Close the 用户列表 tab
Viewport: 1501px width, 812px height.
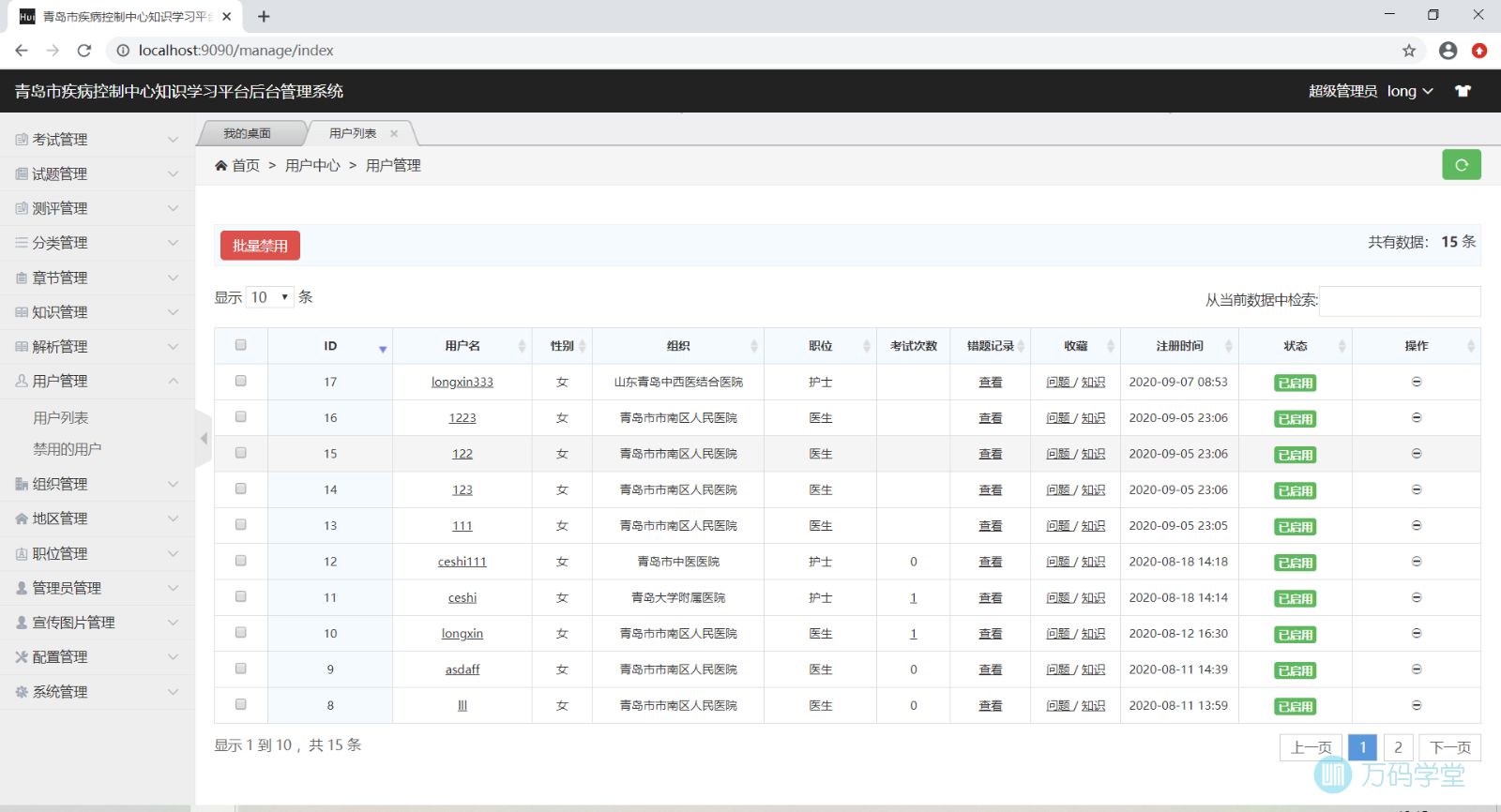point(394,133)
